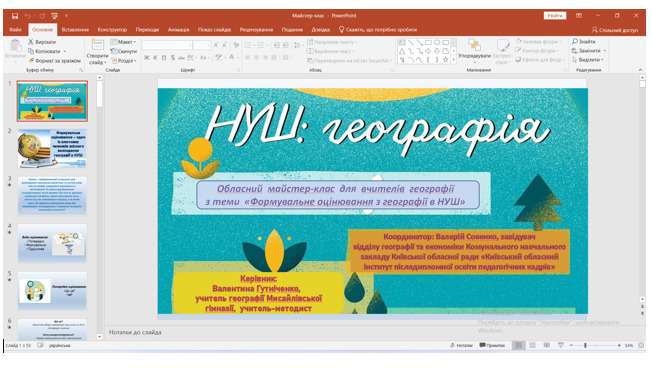Select slide 2 thumbnail with globe
Screen dimensions: 652x368
pyautogui.click(x=52, y=148)
